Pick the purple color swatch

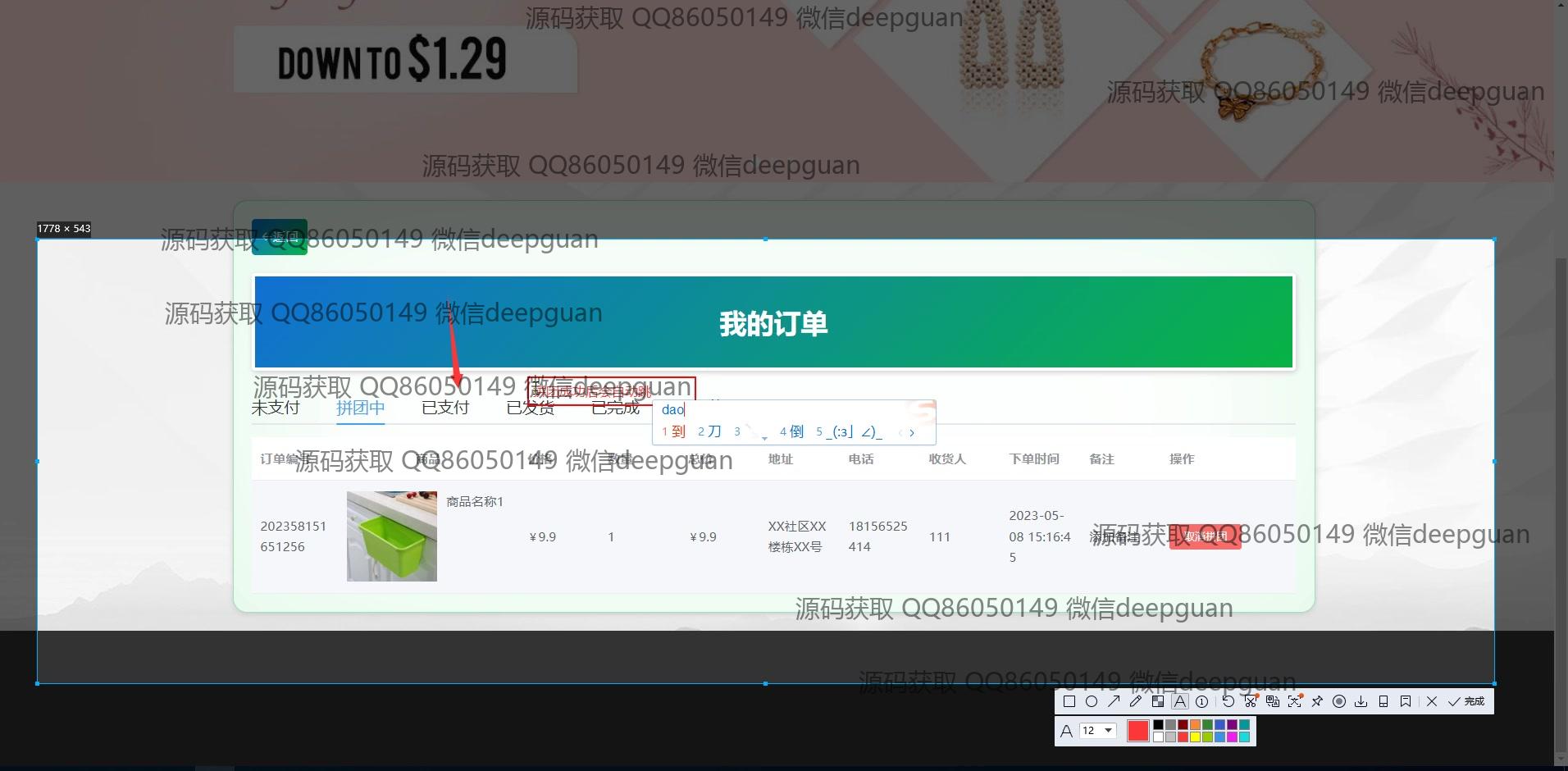[x=1232, y=725]
